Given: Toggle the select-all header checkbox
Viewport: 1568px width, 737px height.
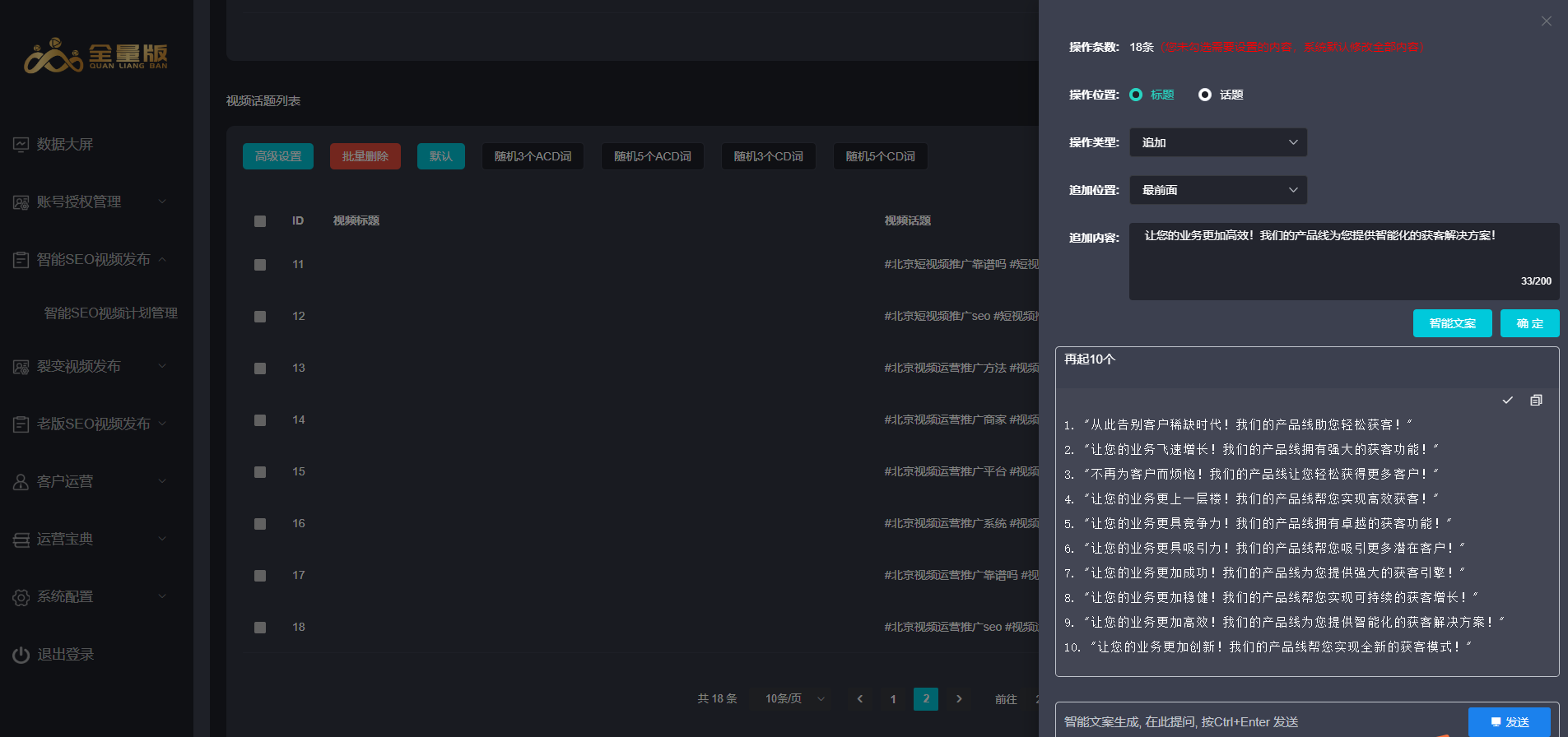Looking at the screenshot, I should pyautogui.click(x=260, y=221).
